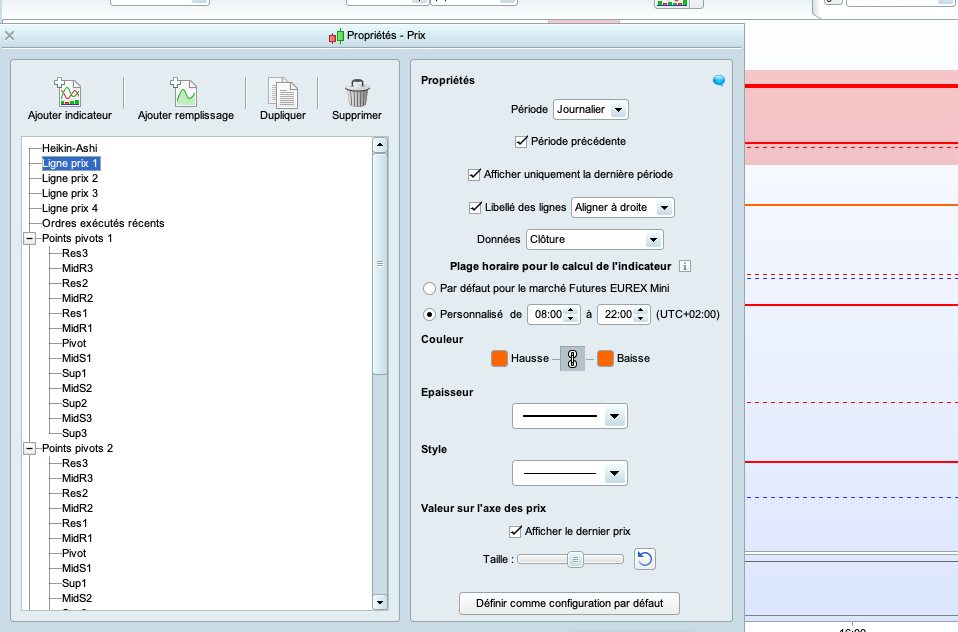Click the Hausse orange color swatch

(x=499, y=358)
